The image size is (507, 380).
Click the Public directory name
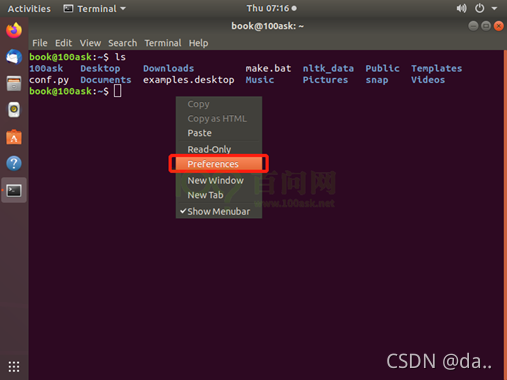tap(382, 68)
